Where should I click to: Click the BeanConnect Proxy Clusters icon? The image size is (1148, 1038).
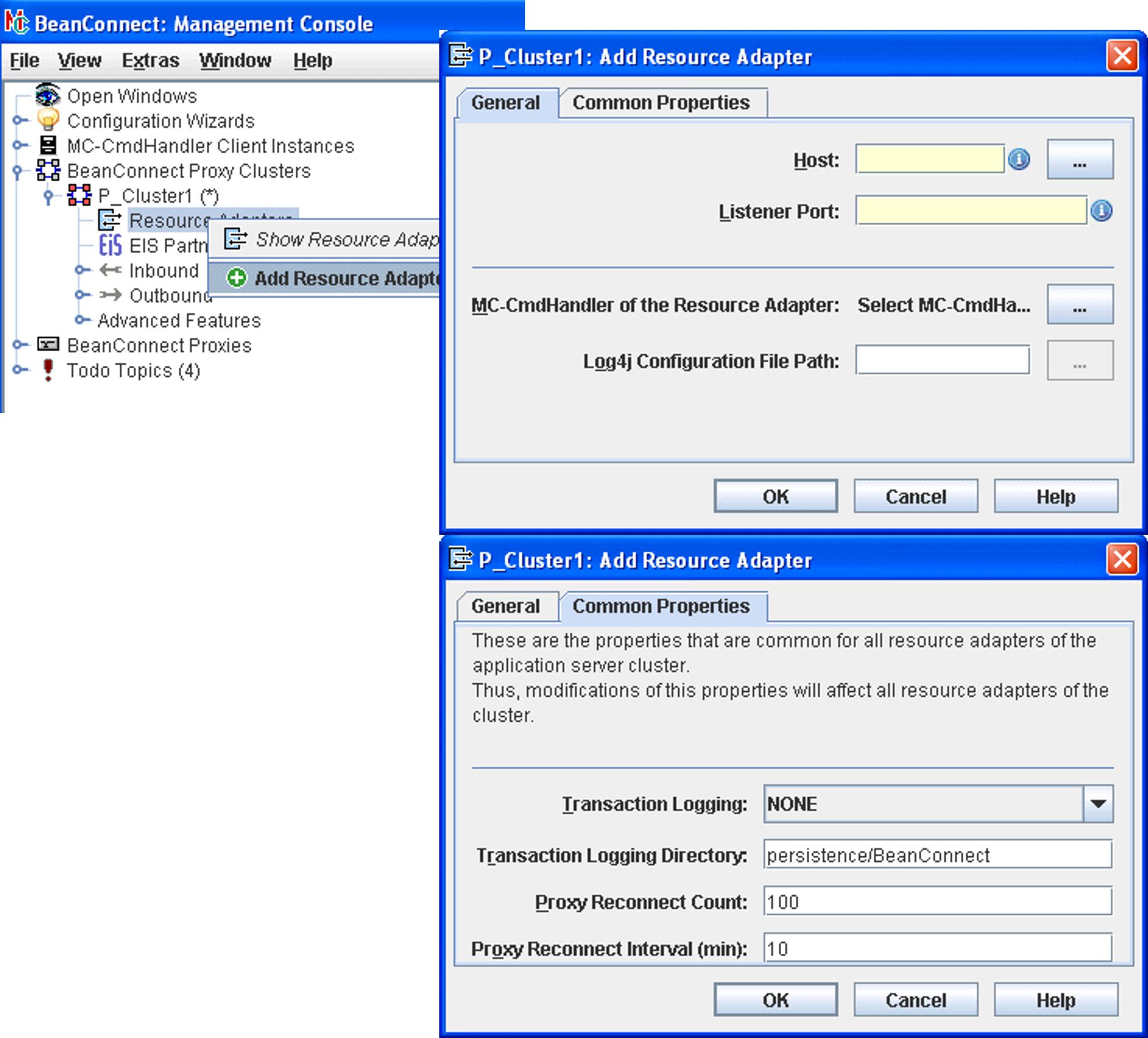pos(48,170)
